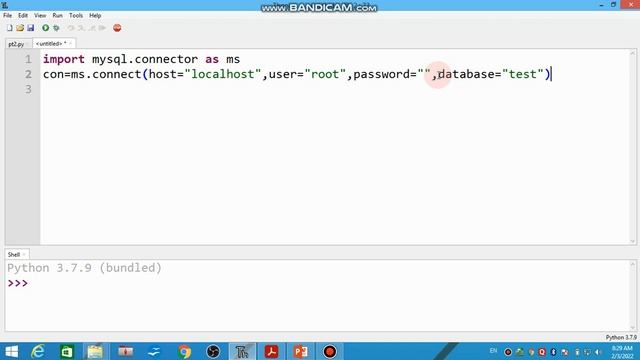
Task: Launch Internet Explorer from the taskbar
Action: 38,351
